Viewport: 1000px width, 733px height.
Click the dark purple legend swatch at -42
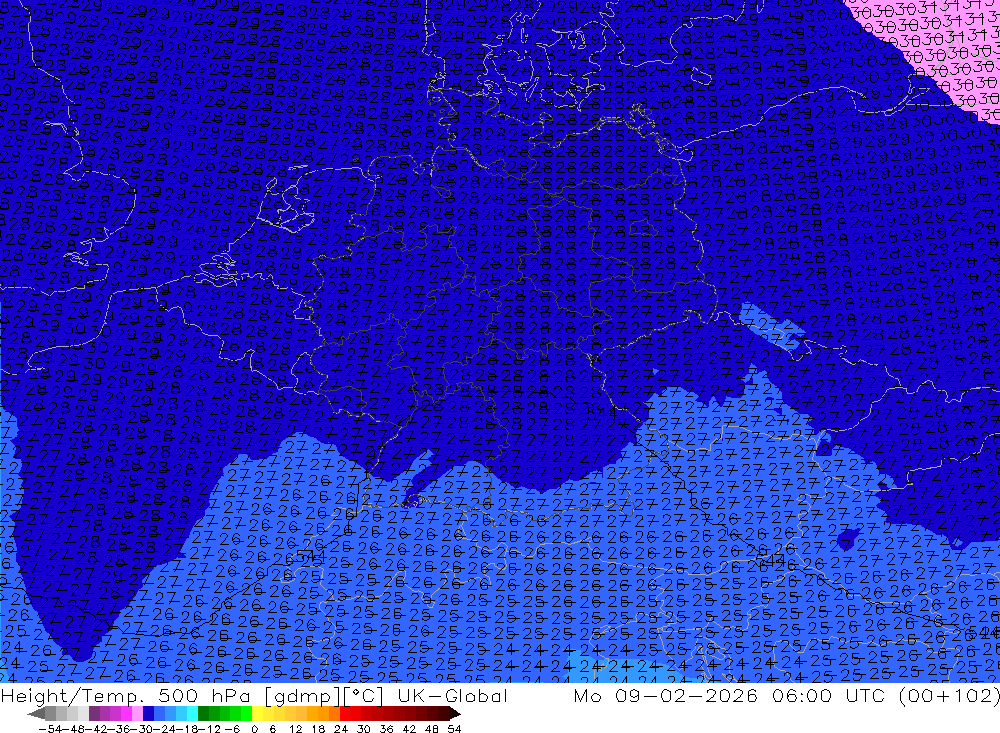(93, 713)
